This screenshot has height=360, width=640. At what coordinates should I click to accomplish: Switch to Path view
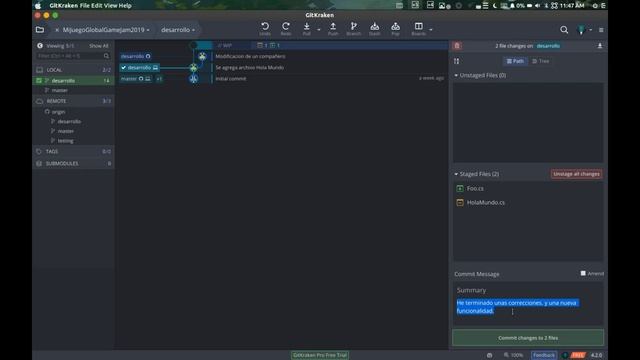tap(515, 61)
